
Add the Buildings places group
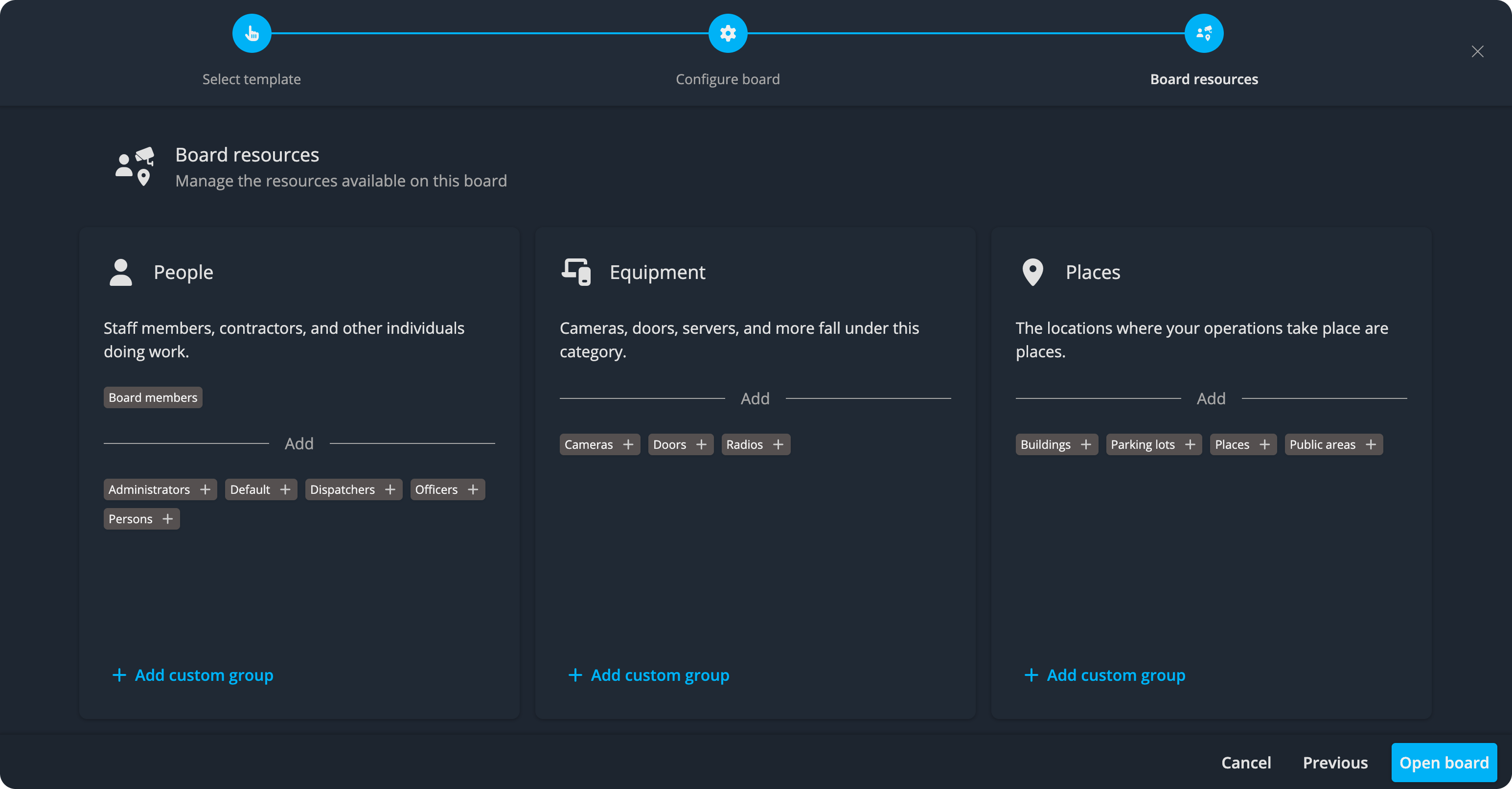pos(1085,444)
